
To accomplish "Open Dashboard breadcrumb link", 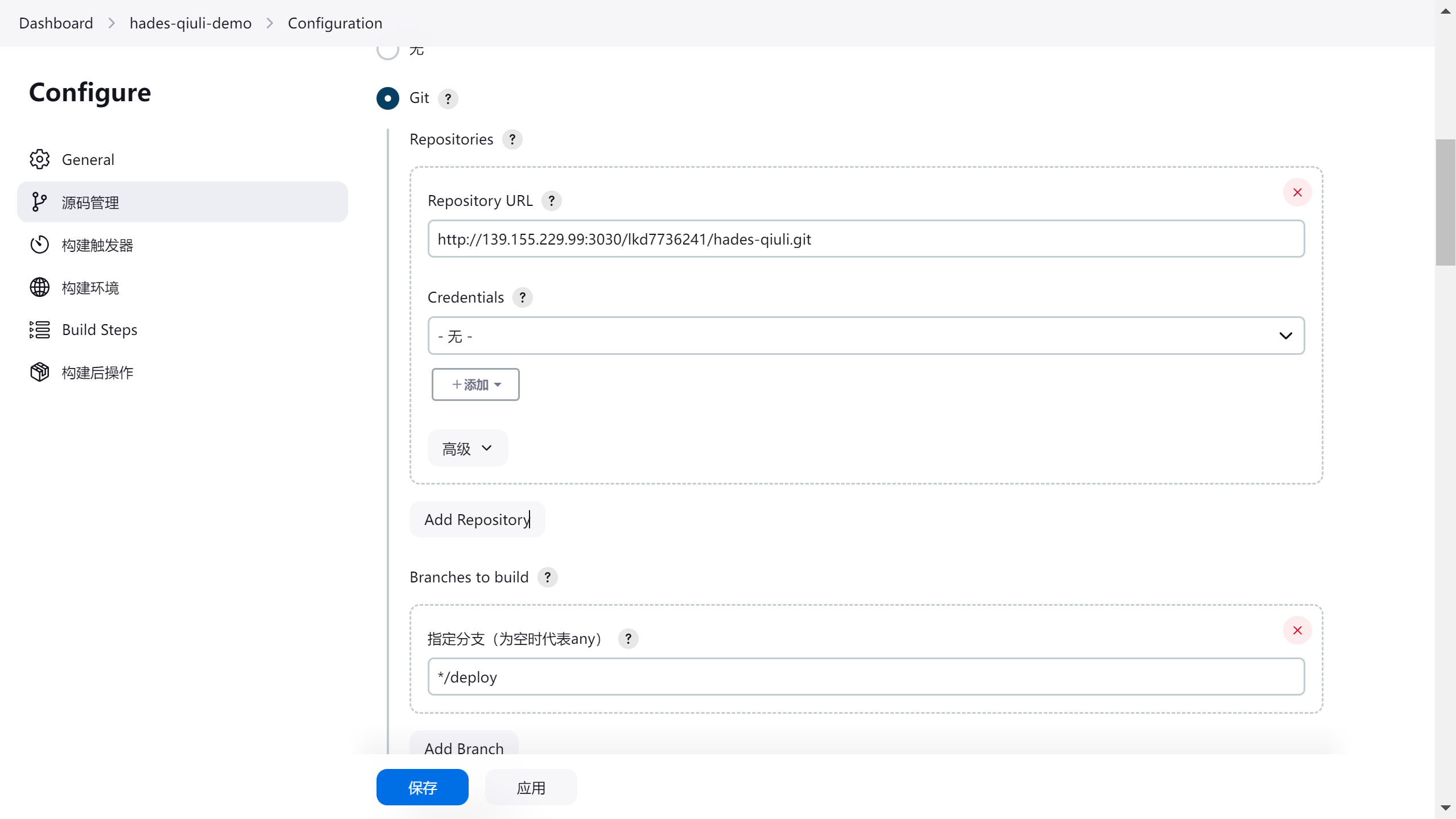I will click(x=56, y=23).
